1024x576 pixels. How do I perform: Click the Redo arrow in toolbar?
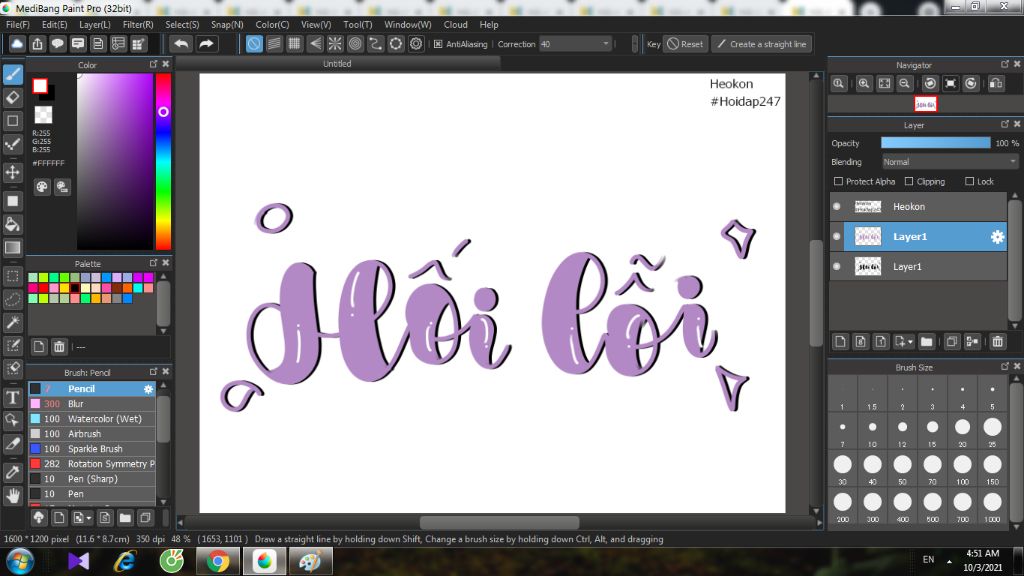point(206,44)
